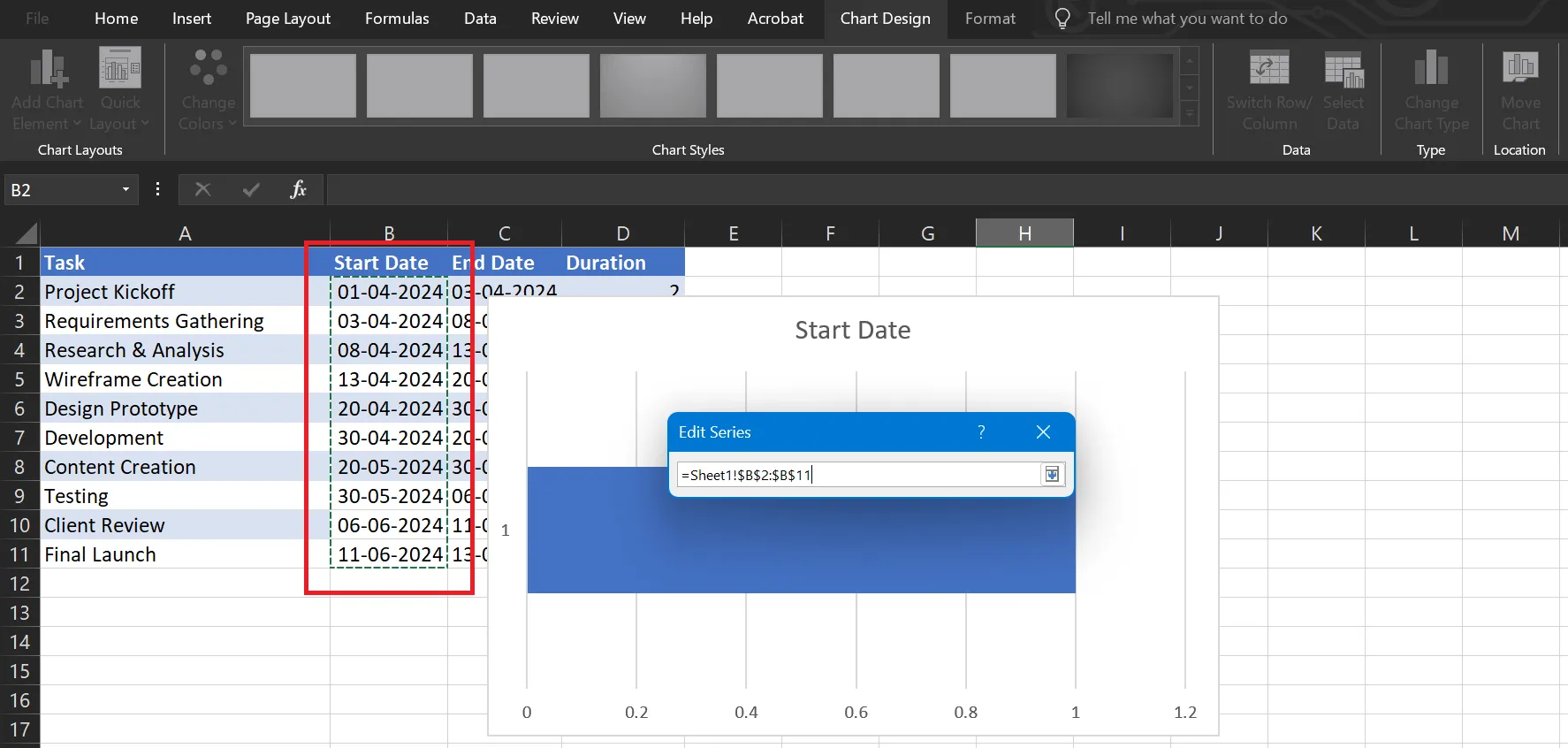Click the help question mark in Edit Series

[x=981, y=431]
